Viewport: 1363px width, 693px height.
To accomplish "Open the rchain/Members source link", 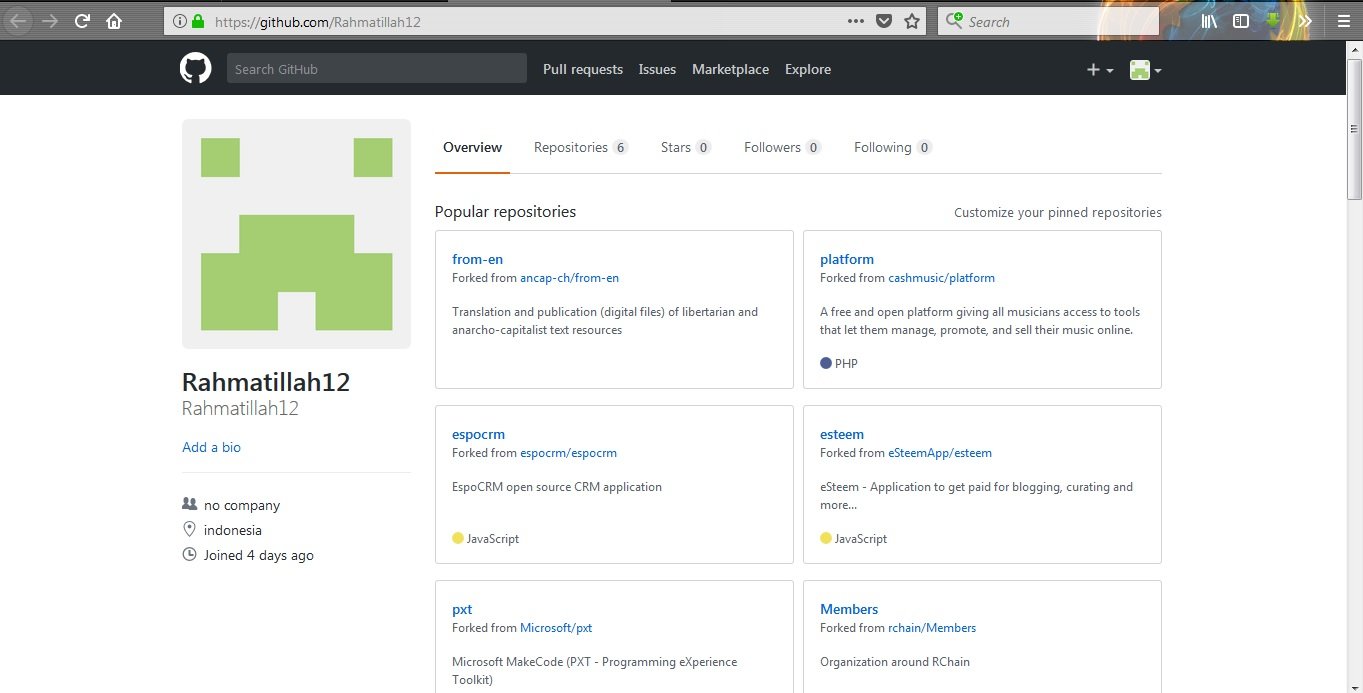I will [932, 628].
